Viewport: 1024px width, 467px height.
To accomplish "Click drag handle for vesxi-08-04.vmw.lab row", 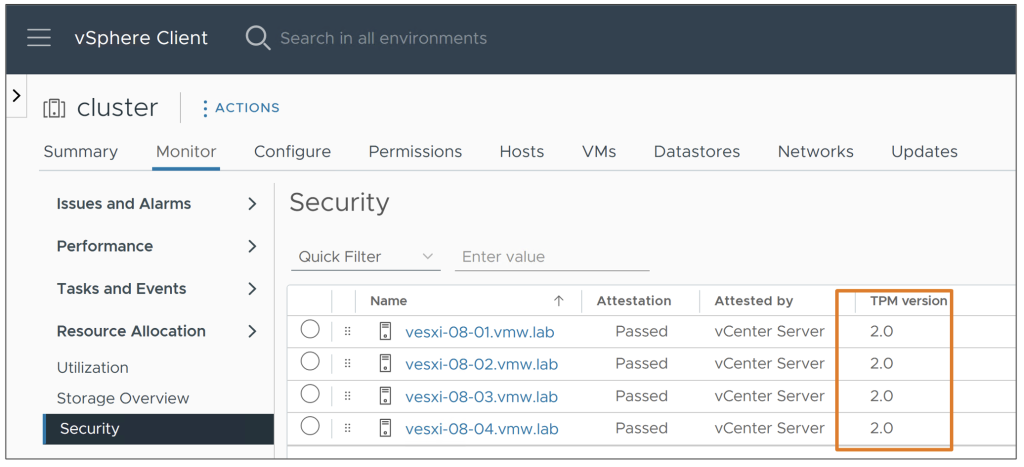I will pyautogui.click(x=348, y=428).
